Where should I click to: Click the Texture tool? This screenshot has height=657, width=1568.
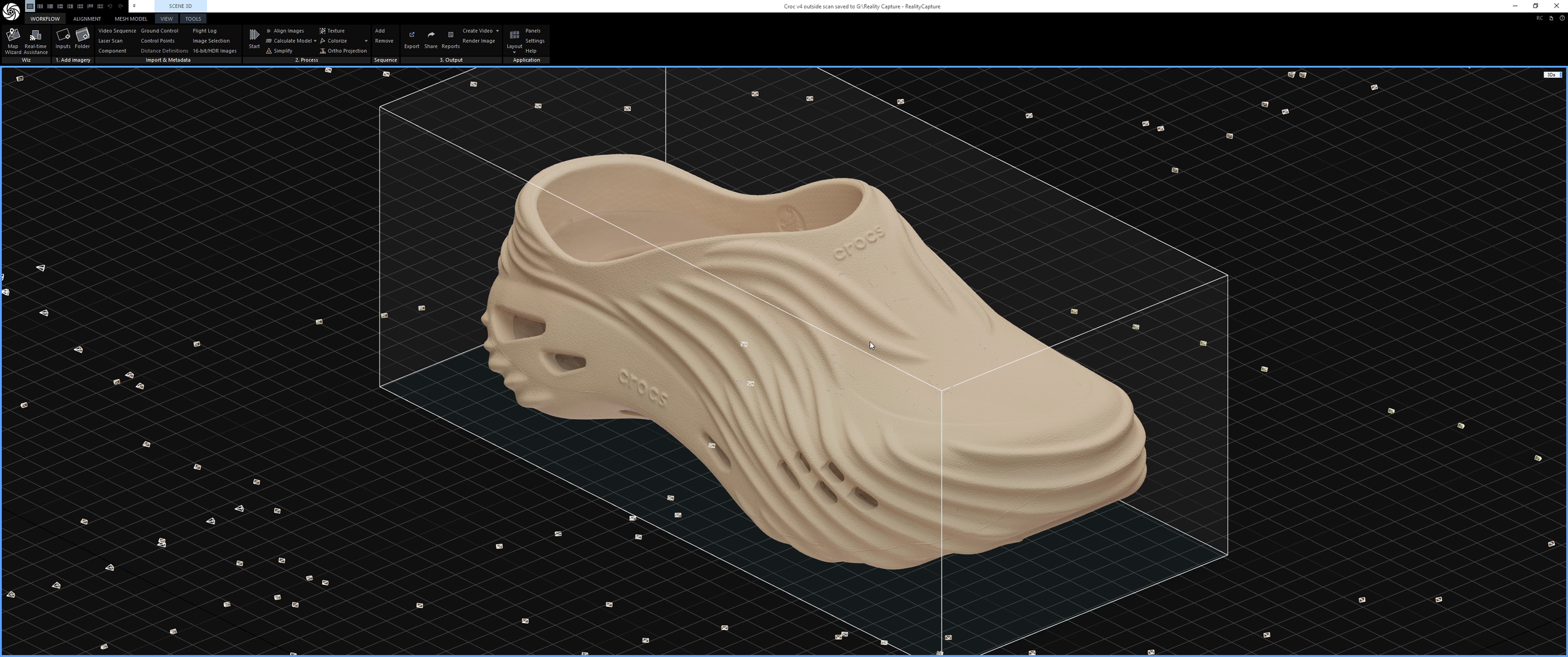point(332,31)
